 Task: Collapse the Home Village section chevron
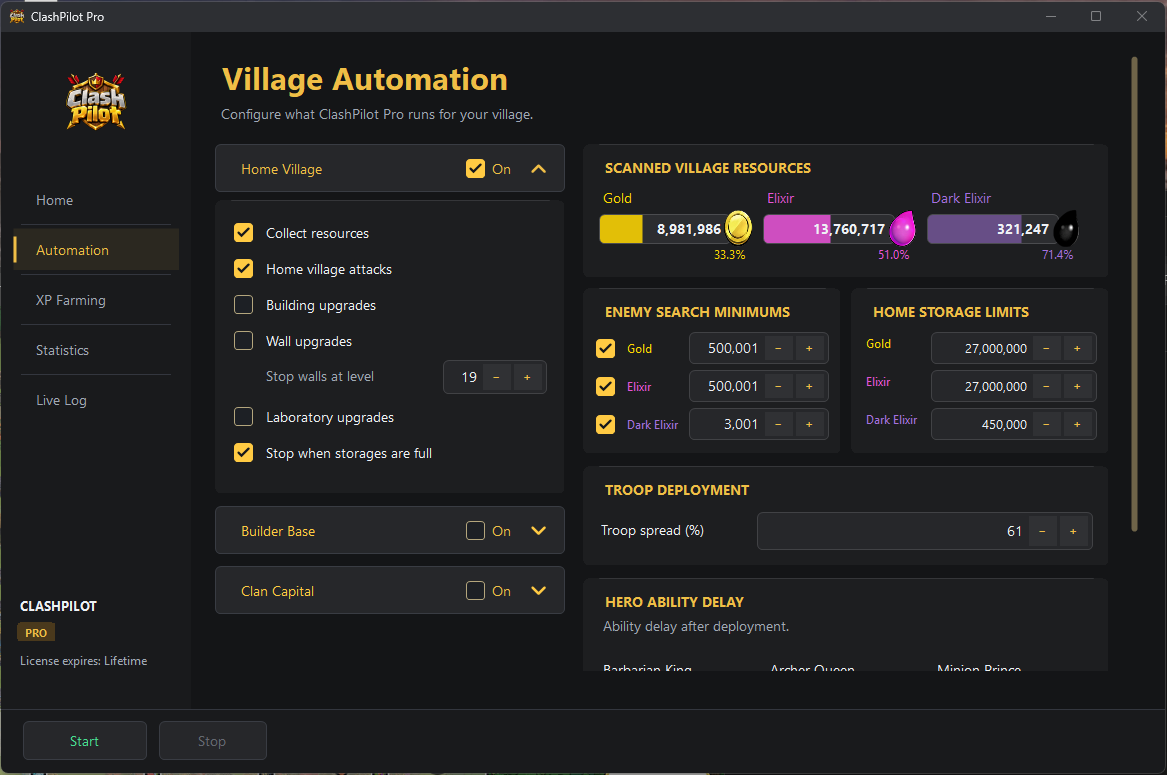pyautogui.click(x=539, y=169)
